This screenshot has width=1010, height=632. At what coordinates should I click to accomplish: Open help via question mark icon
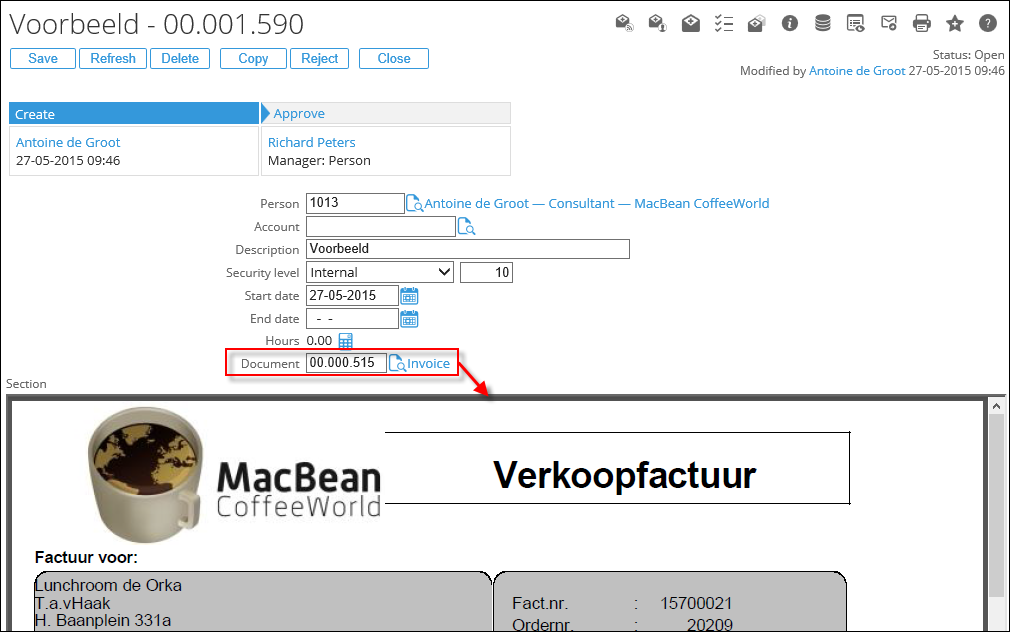[x=987, y=23]
